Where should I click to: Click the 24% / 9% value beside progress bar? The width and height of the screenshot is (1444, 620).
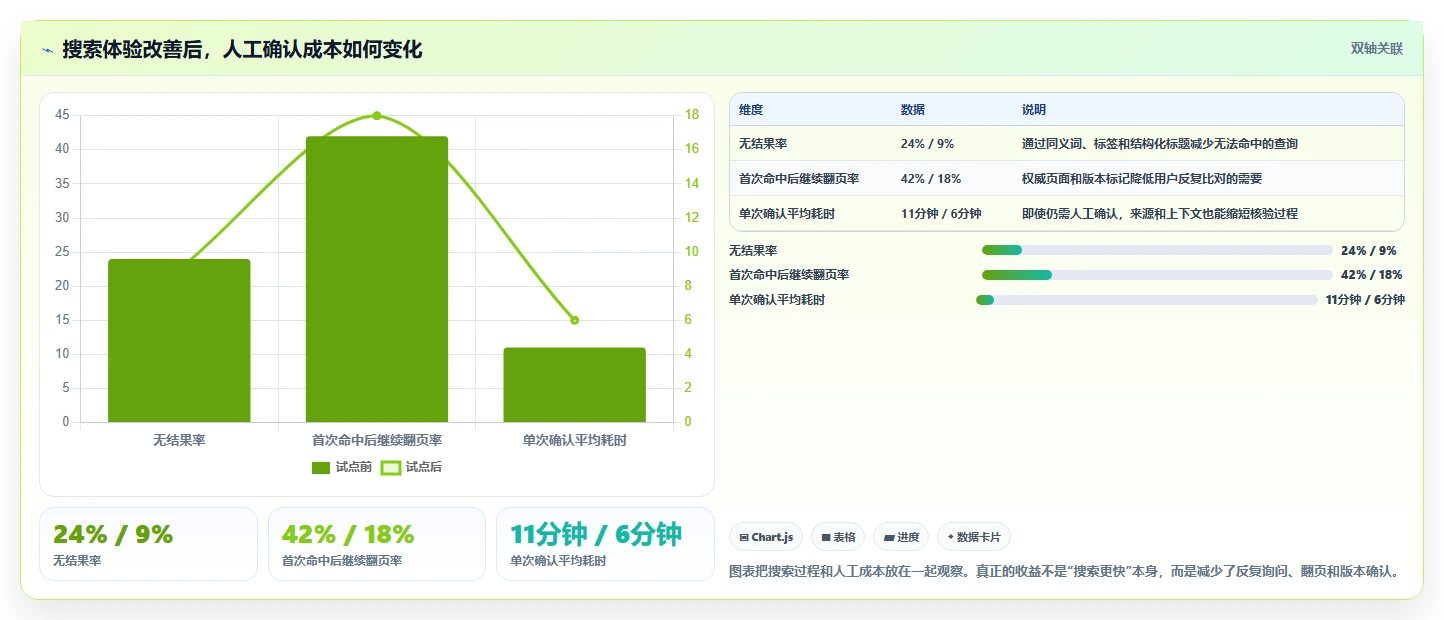pos(1368,251)
